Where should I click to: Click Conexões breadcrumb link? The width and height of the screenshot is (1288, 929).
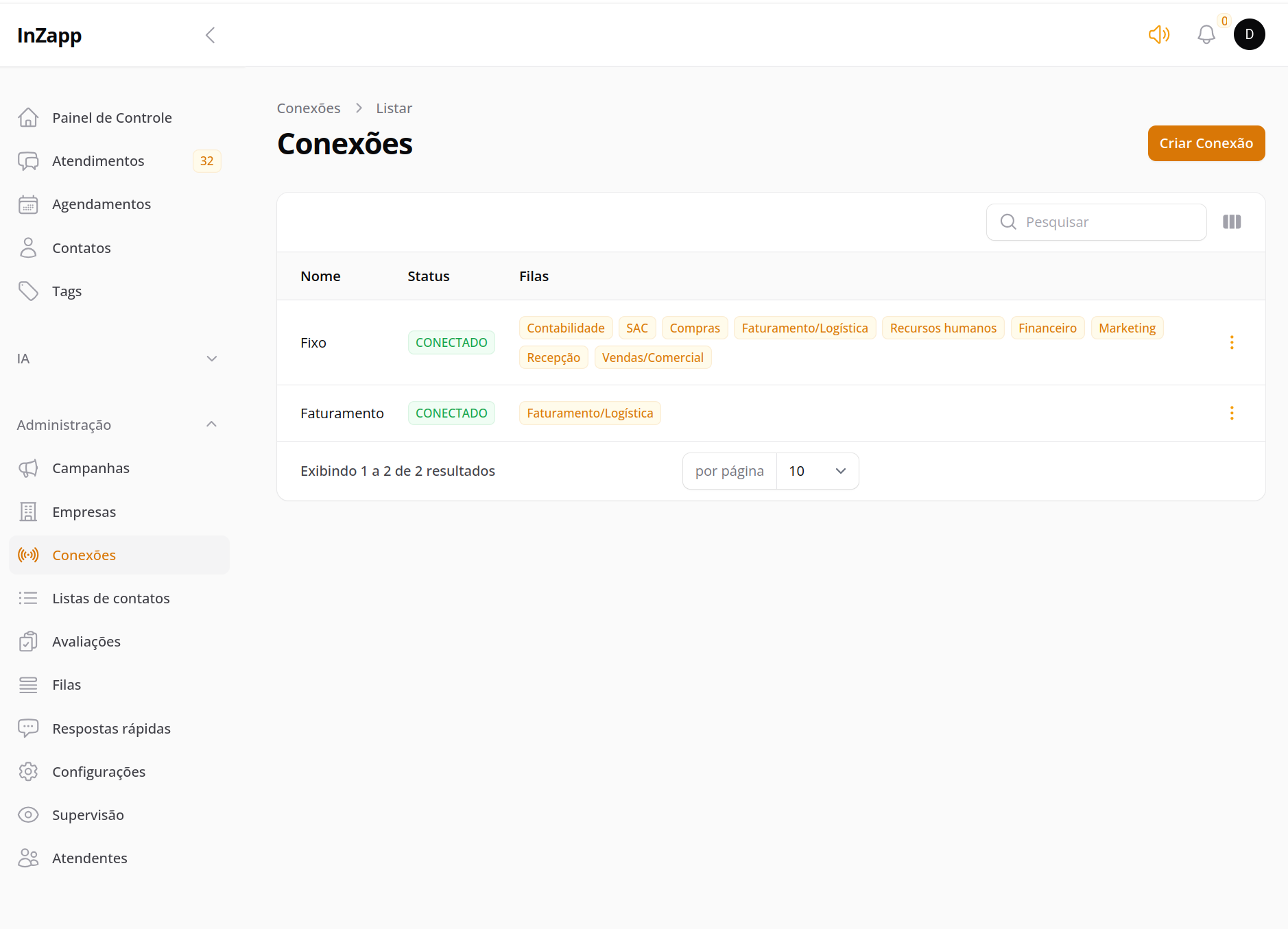[309, 108]
